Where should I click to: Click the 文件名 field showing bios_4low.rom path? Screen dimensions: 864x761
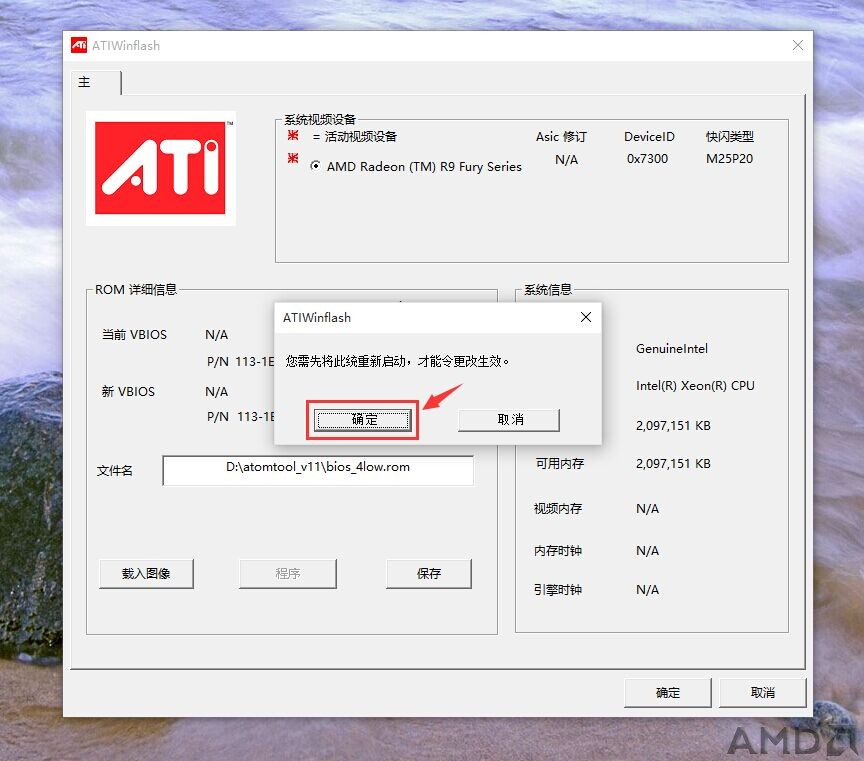click(318, 470)
